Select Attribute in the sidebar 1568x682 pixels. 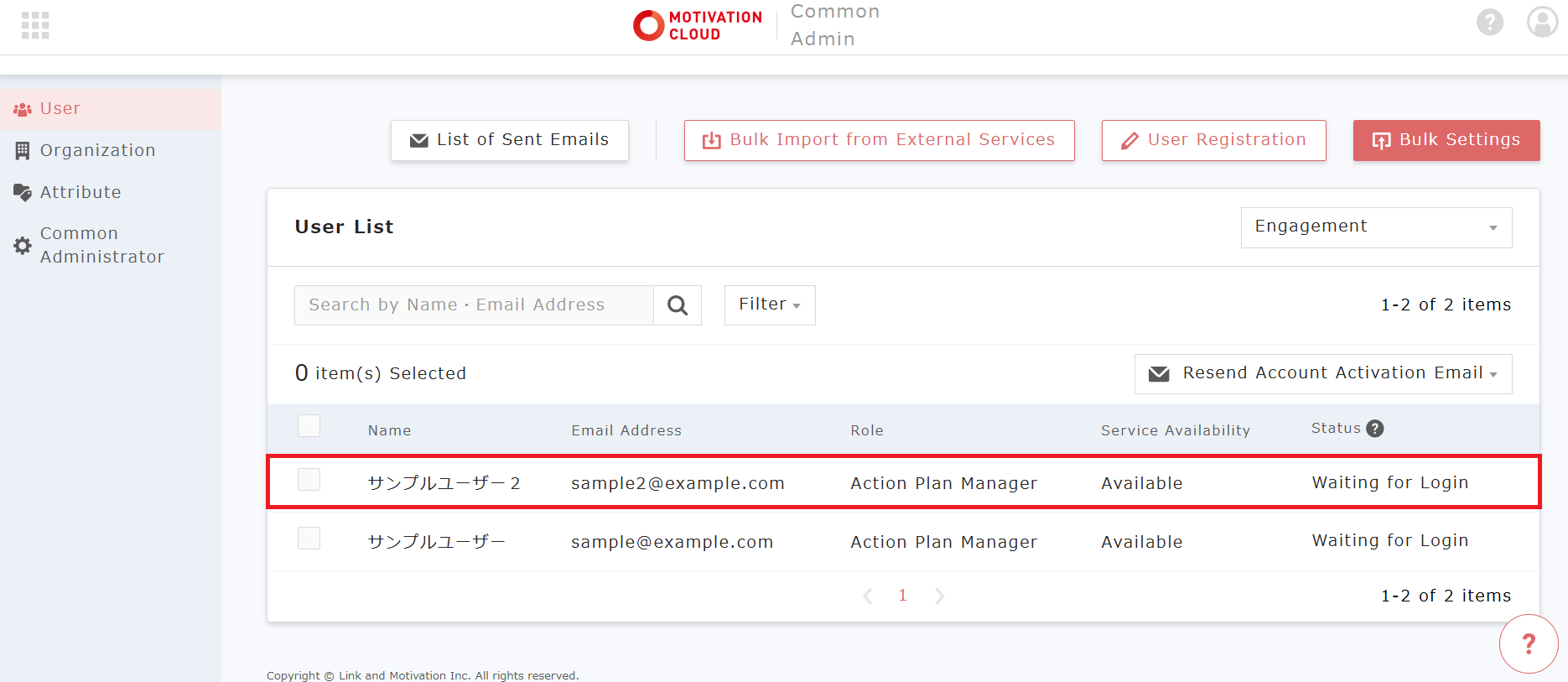coord(80,192)
